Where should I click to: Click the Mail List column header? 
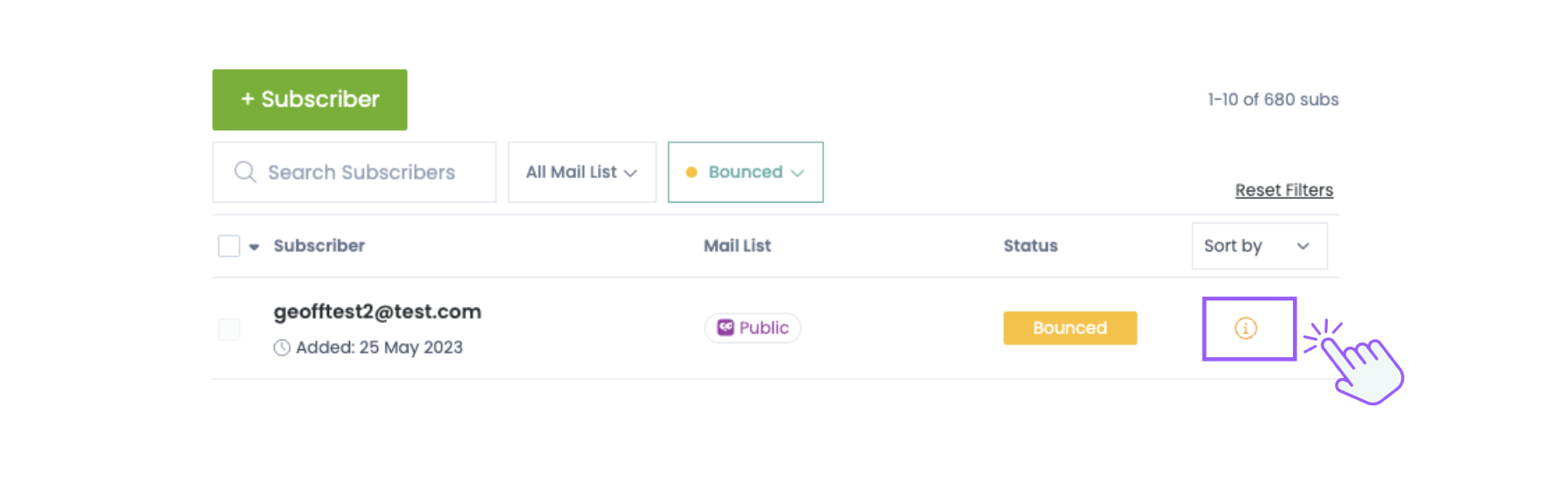point(737,246)
